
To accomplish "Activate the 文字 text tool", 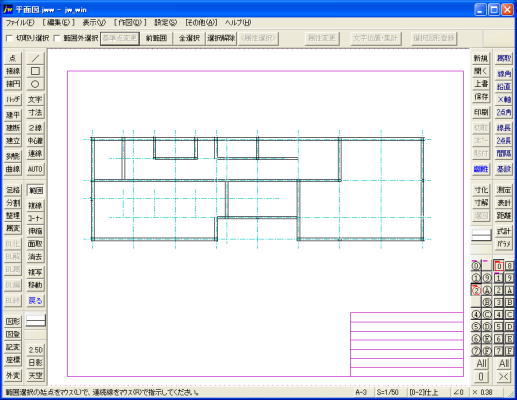I will [x=35, y=99].
